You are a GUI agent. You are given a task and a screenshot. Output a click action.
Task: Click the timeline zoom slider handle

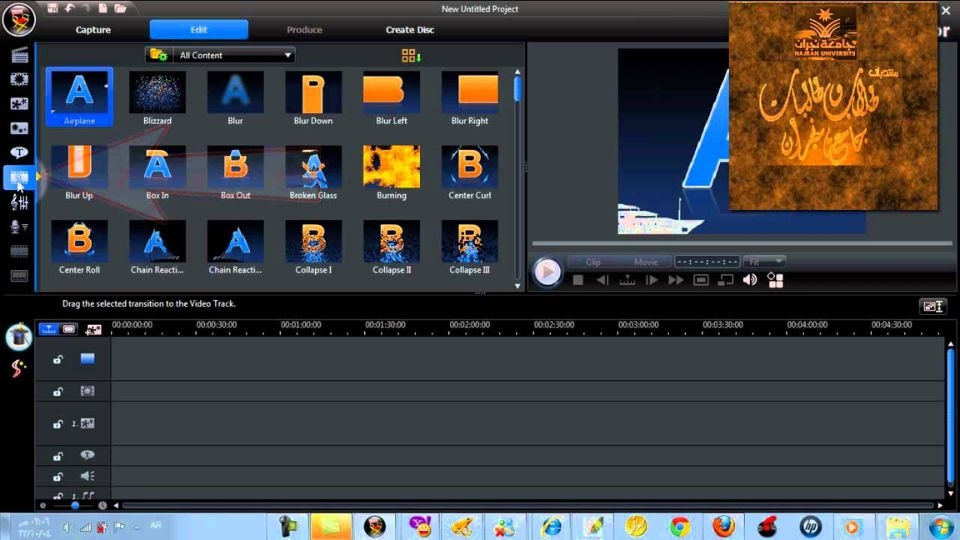[x=75, y=506]
